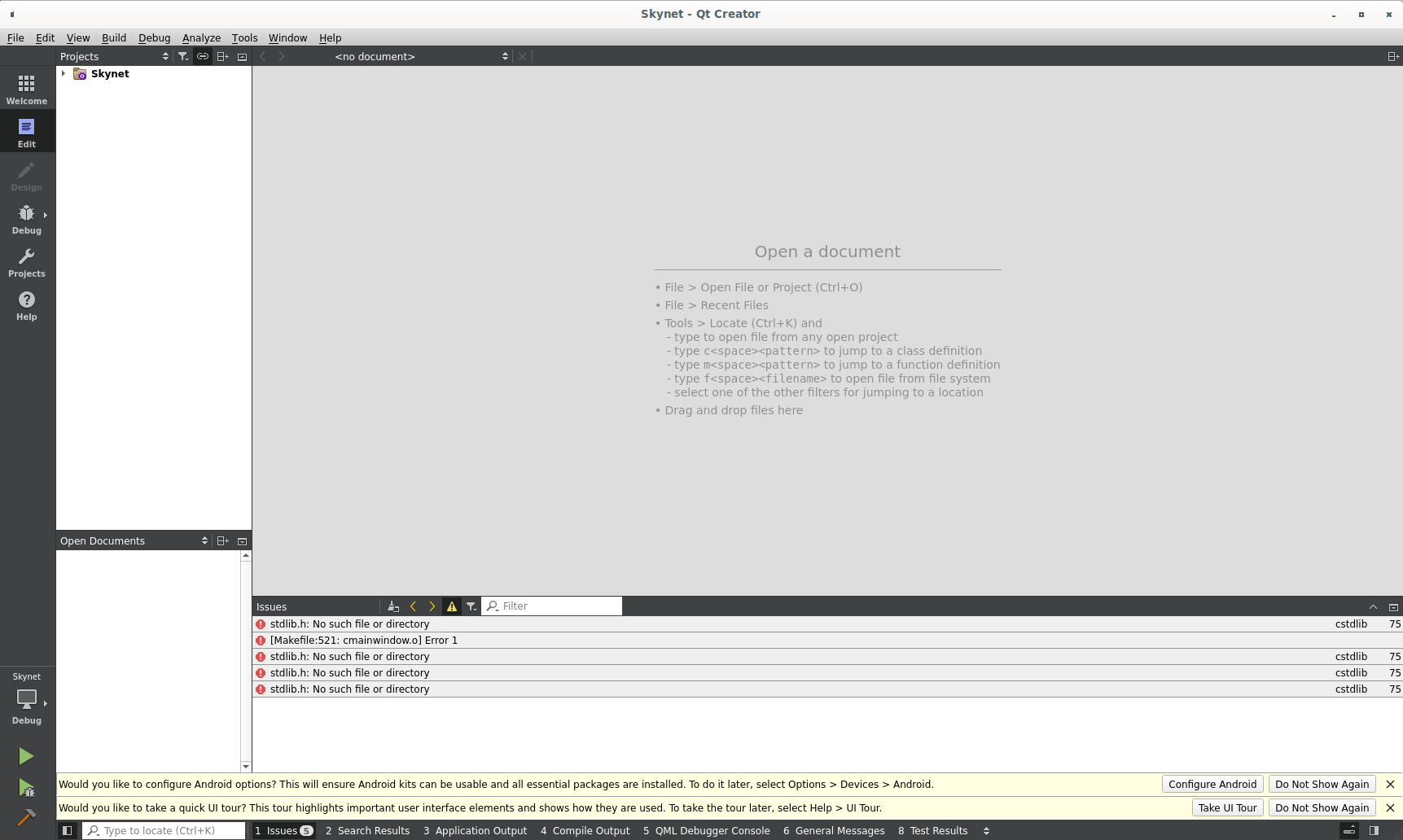This screenshot has width=1403, height=840.
Task: Select the Skynet project item
Action: tap(110, 73)
